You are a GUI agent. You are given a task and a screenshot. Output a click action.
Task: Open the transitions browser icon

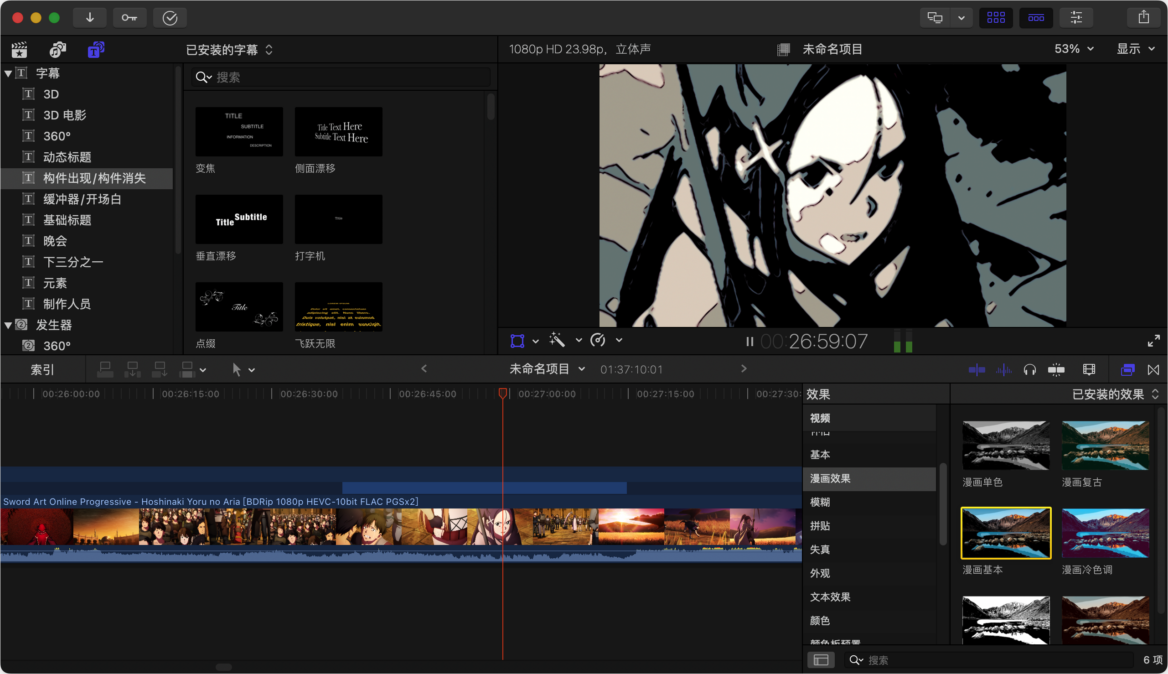(1153, 370)
